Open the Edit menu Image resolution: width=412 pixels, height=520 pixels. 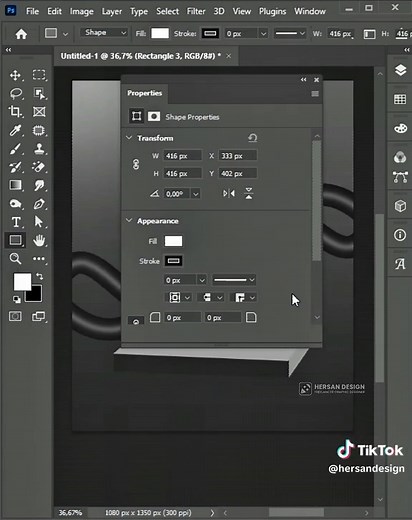click(x=54, y=11)
